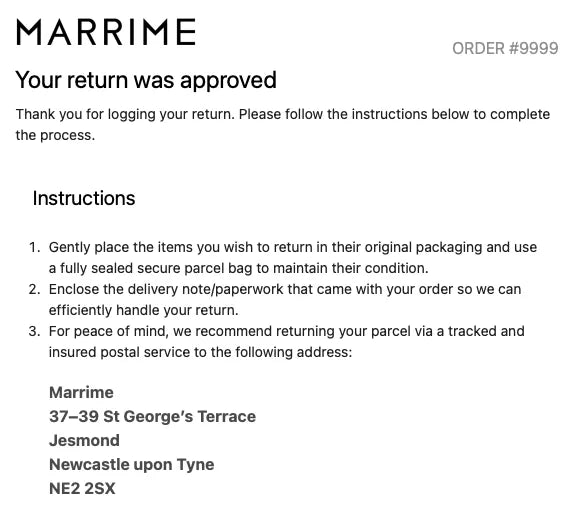Click the Jesmond address line
This screenshot has height=520, width=578.
[84, 440]
